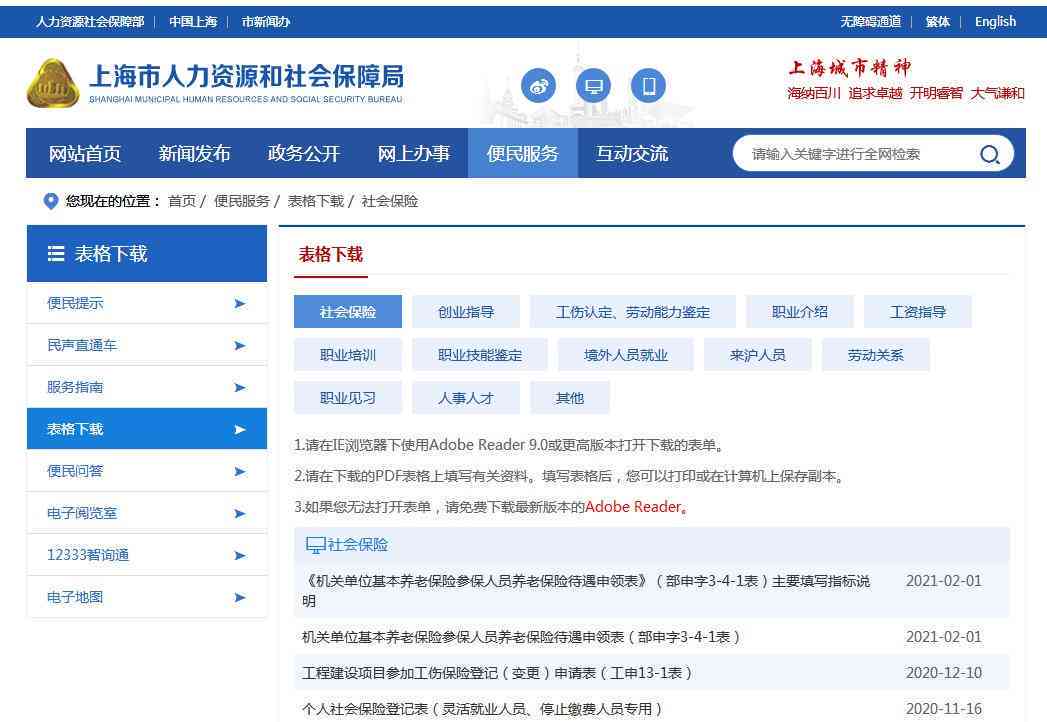
Task: Click the 上海市人力资源和社会保障局 site title
Action: point(246,77)
